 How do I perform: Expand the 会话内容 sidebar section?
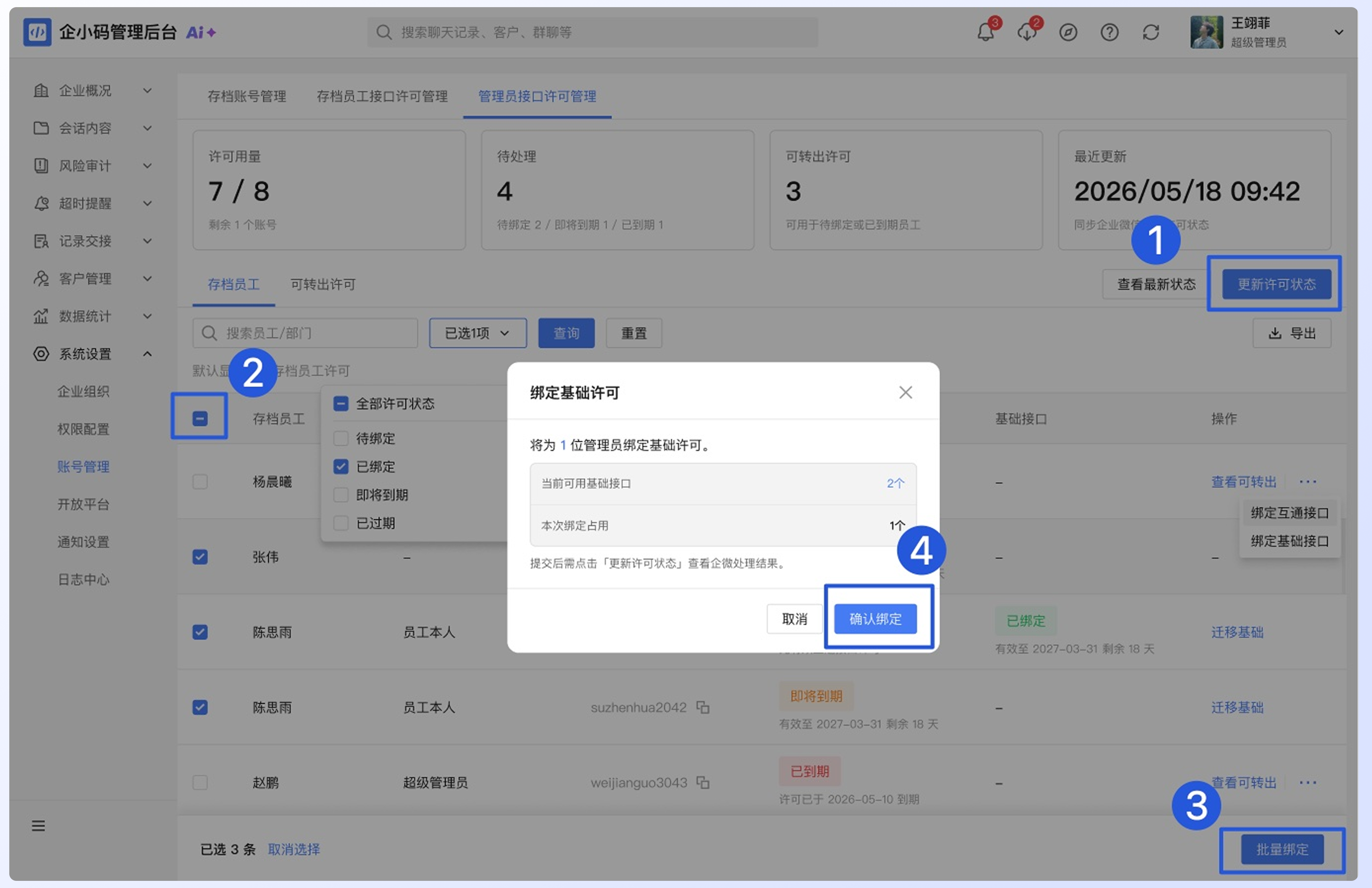tap(148, 128)
